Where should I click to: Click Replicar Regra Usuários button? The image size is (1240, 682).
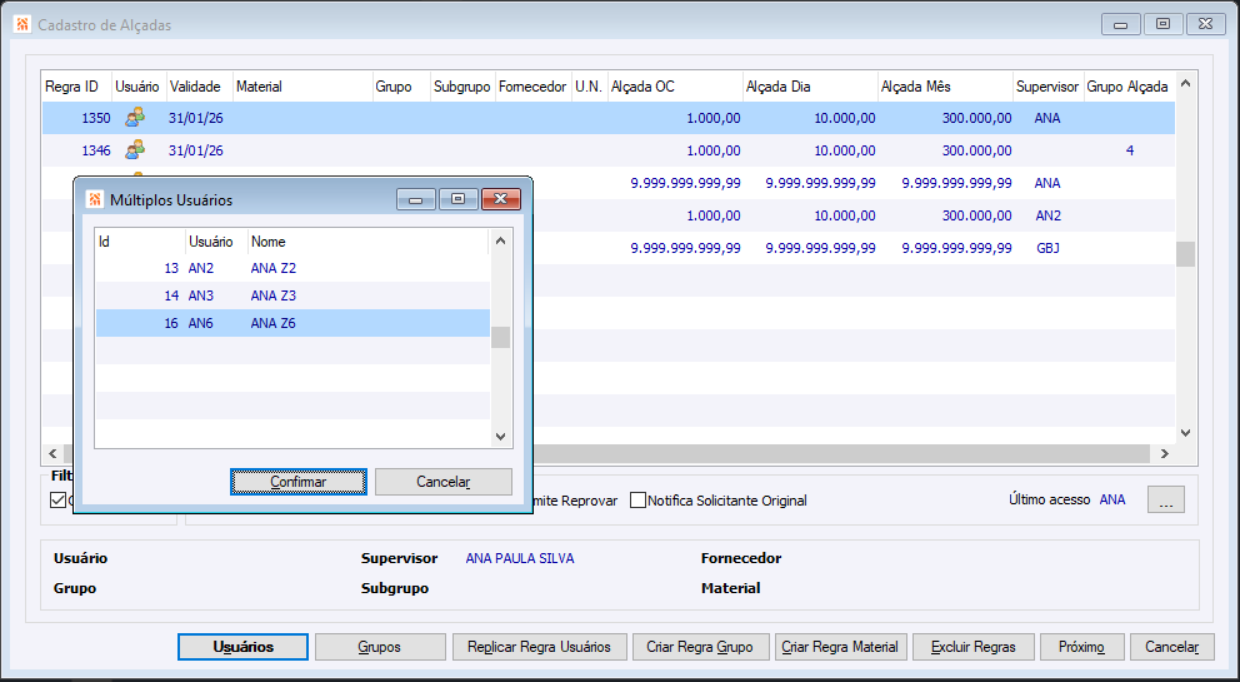(539, 647)
